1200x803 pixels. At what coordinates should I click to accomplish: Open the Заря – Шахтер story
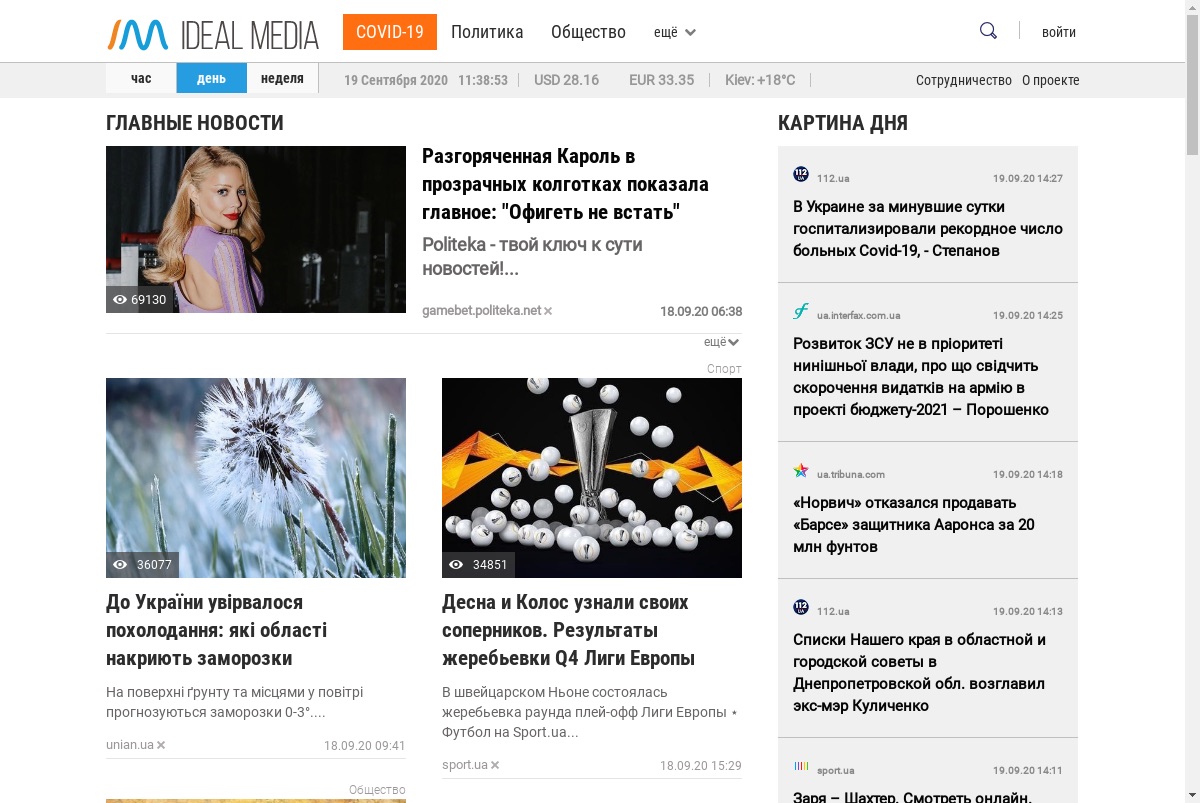pyautogui.click(x=912, y=796)
